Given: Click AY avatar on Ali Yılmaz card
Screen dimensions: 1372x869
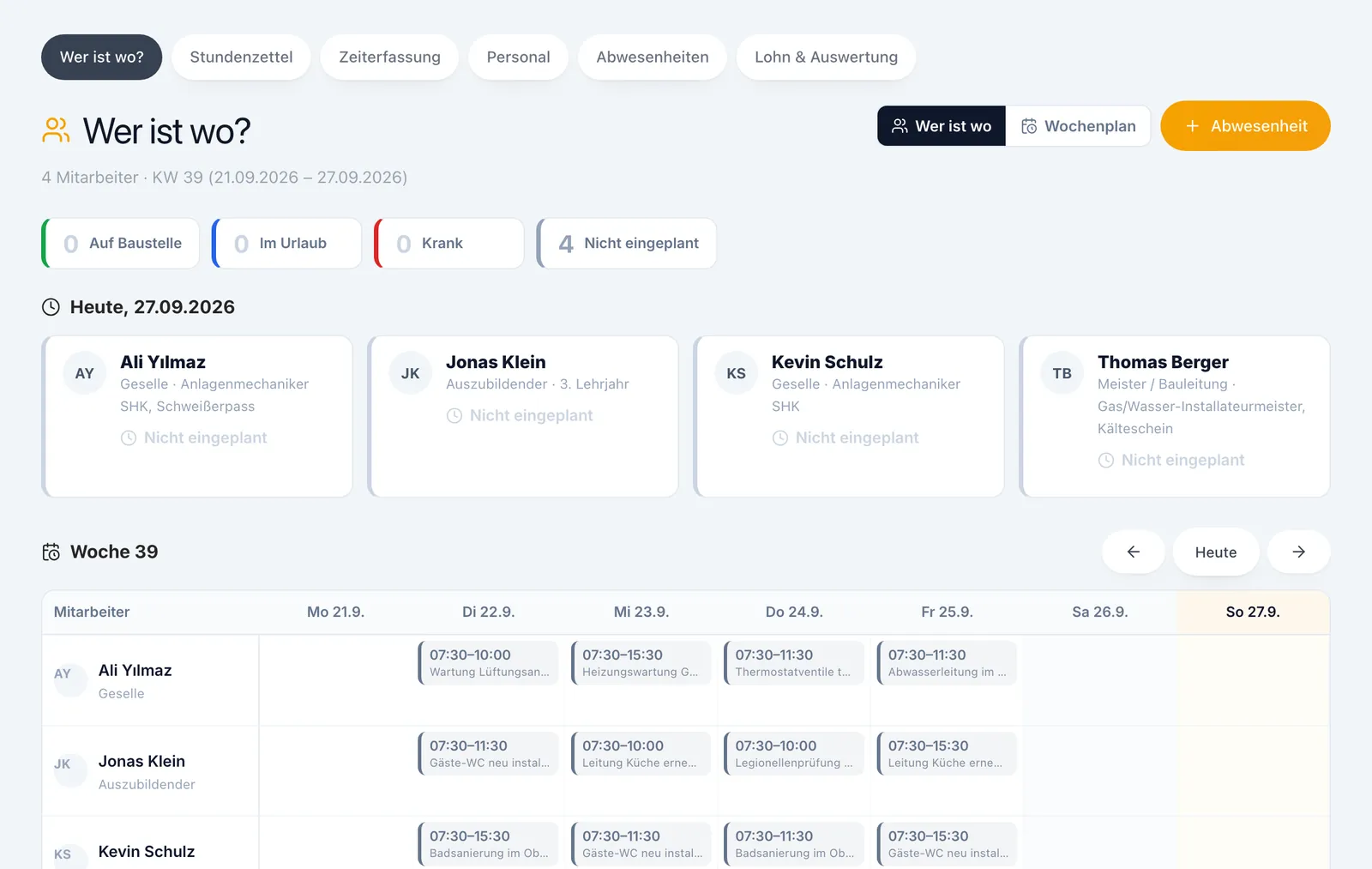Looking at the screenshot, I should tap(84, 373).
